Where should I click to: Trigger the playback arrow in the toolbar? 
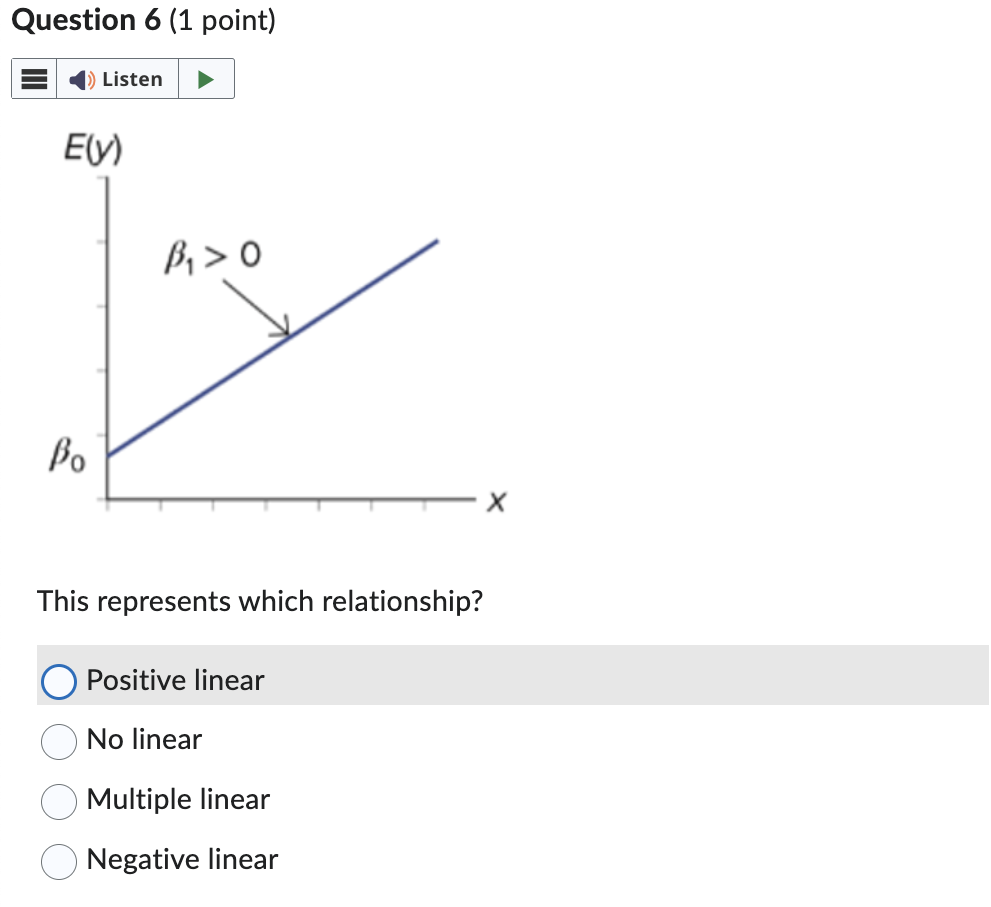point(207,78)
